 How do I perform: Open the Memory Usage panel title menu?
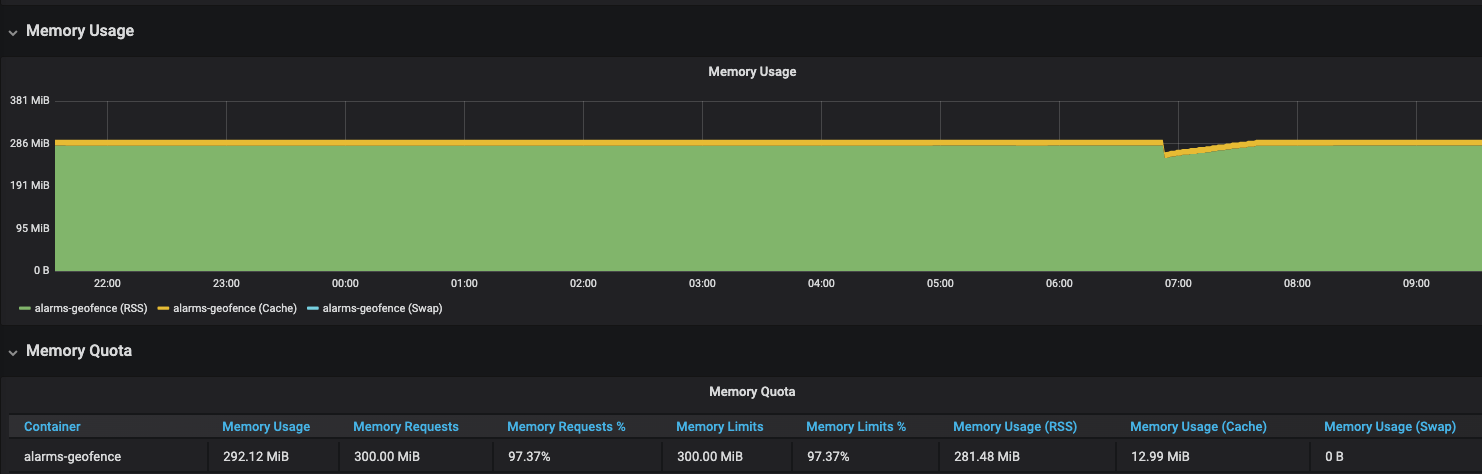tap(751, 72)
